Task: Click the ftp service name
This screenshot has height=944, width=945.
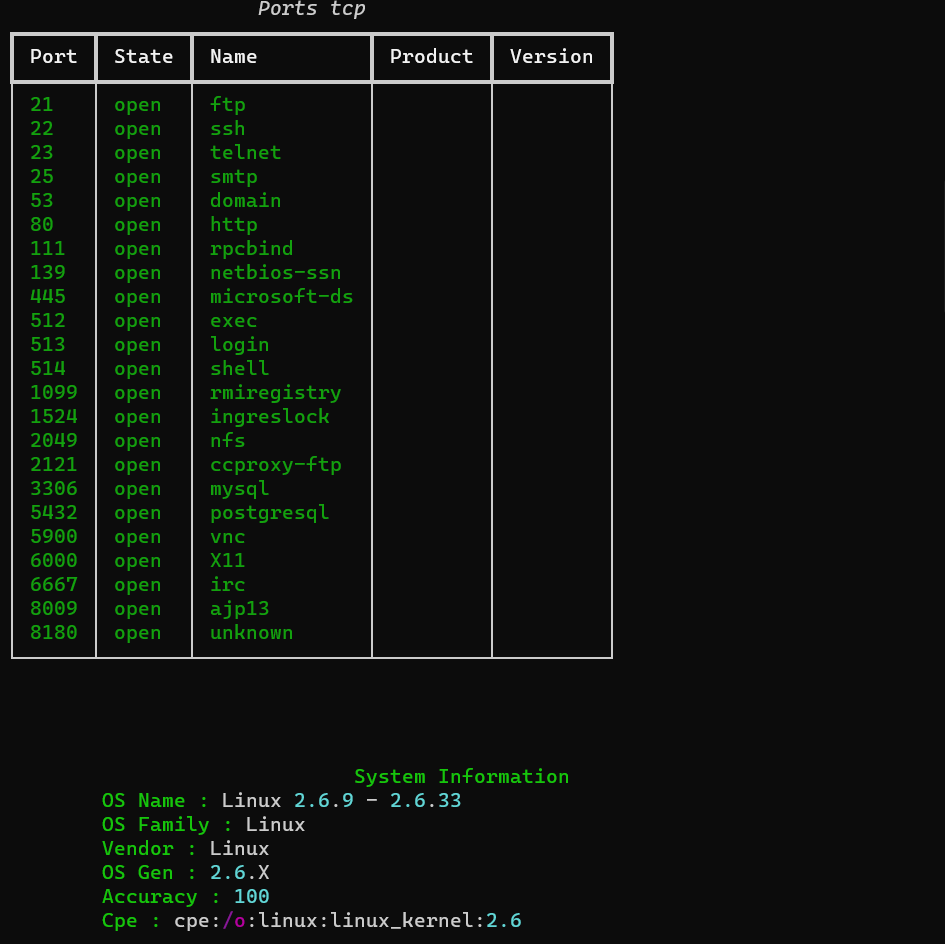Action: point(228,105)
